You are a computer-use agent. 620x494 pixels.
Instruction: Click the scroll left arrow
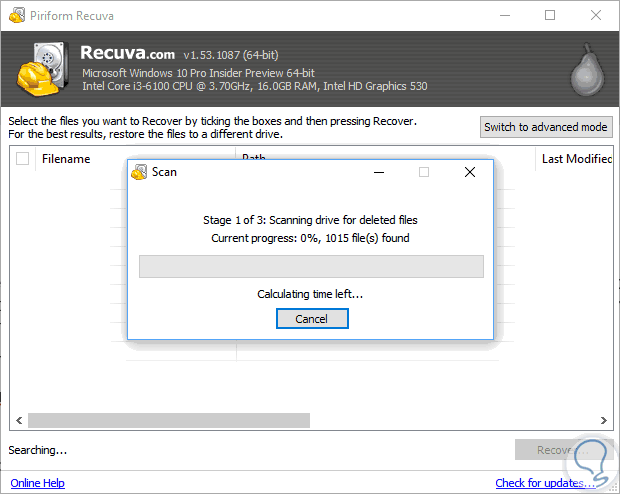19,420
